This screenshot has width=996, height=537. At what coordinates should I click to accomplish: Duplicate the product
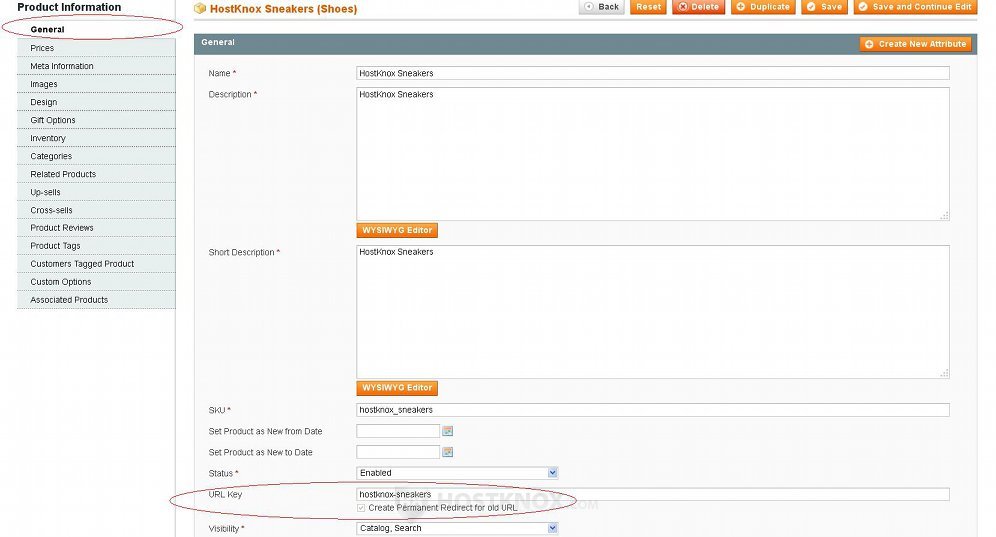pos(763,6)
